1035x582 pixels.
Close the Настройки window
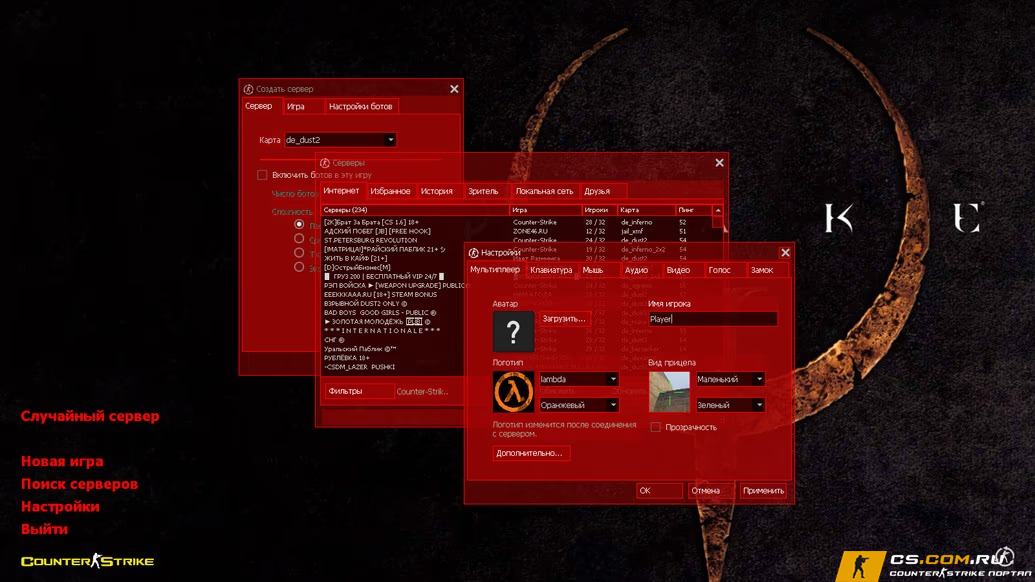tap(785, 253)
